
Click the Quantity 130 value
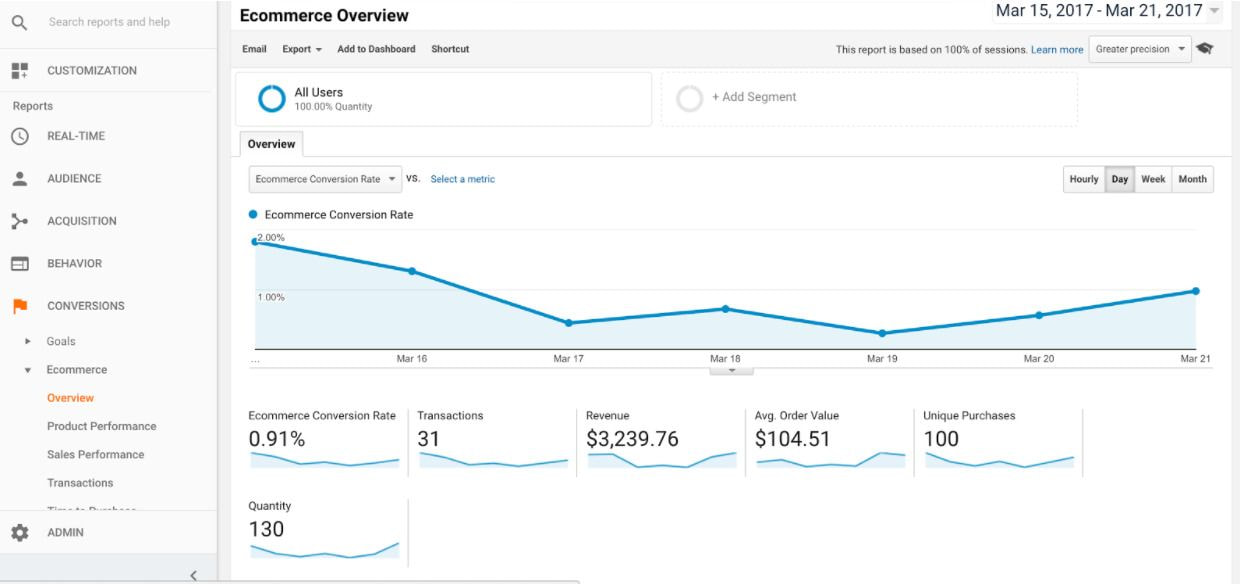pyautogui.click(x=266, y=529)
